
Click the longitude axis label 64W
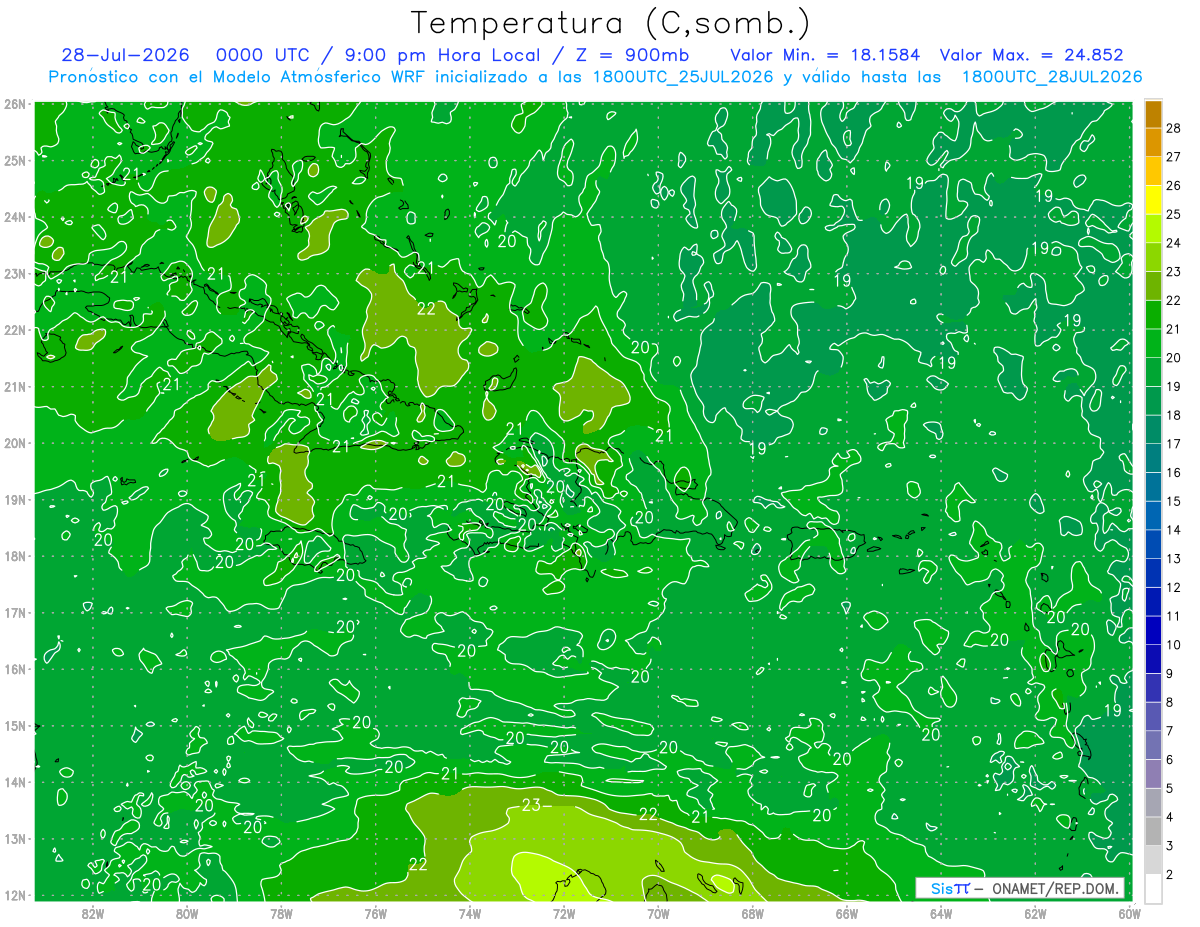[940, 913]
